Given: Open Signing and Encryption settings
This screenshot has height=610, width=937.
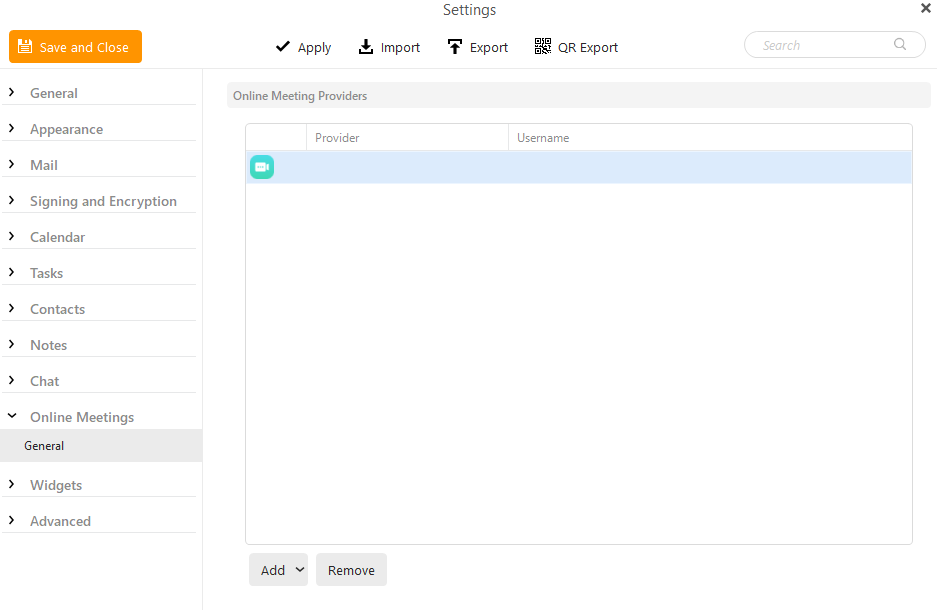Looking at the screenshot, I should coord(103,201).
